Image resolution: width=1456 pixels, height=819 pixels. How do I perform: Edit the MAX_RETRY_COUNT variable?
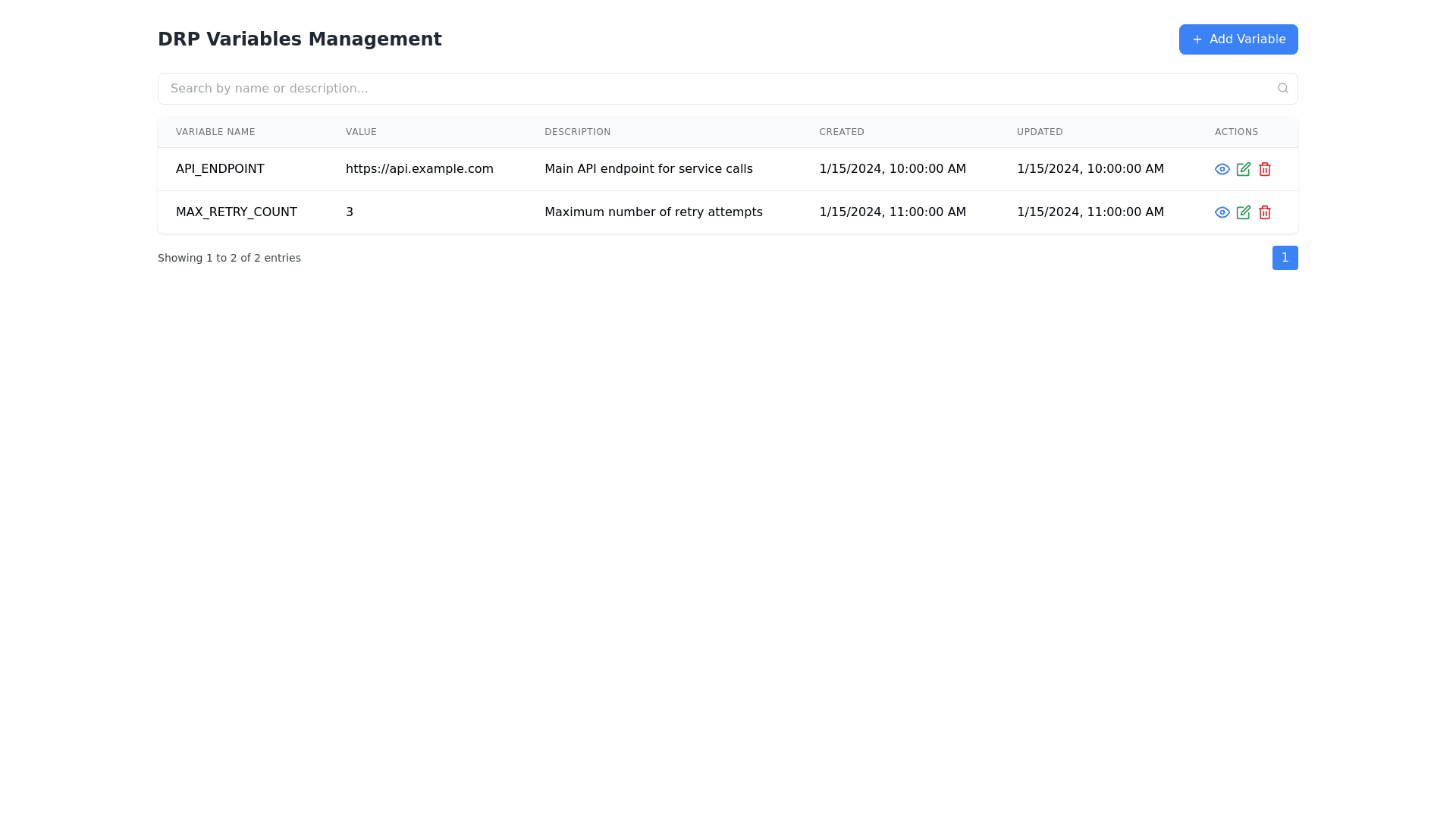[x=1244, y=212]
